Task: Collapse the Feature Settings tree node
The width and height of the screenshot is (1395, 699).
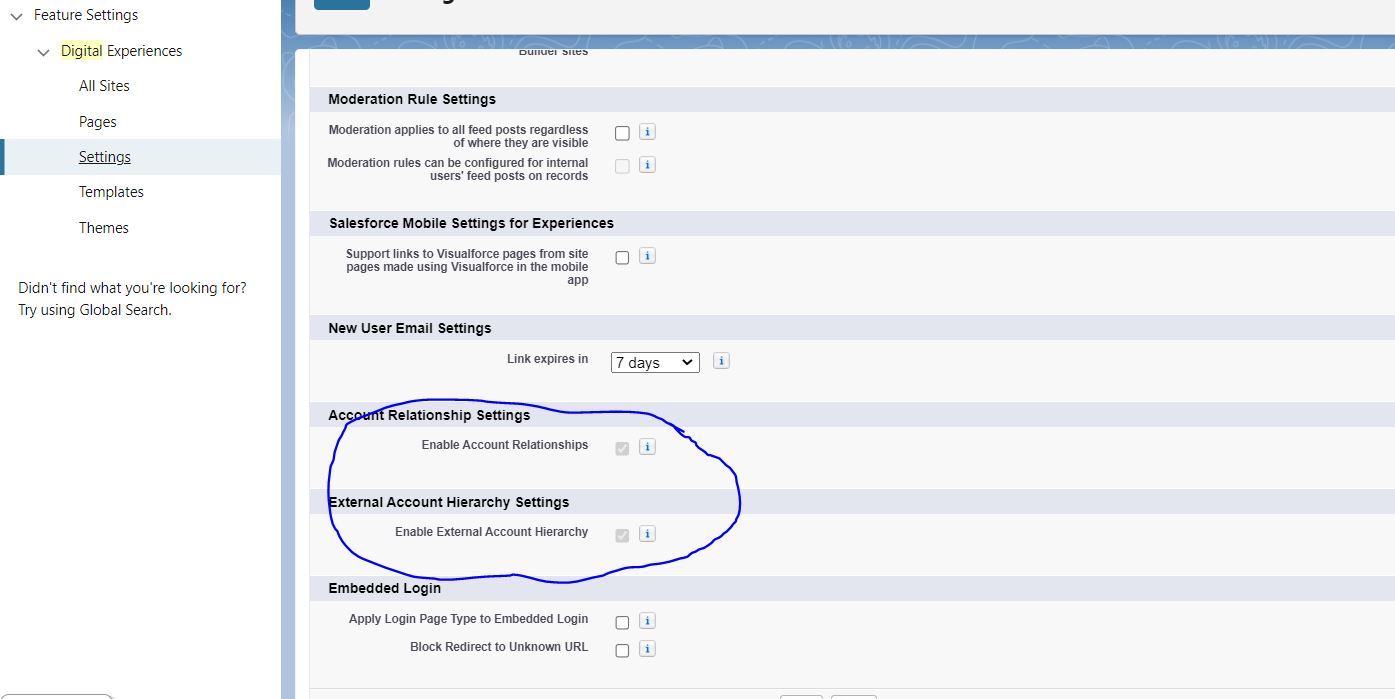Action: point(16,16)
